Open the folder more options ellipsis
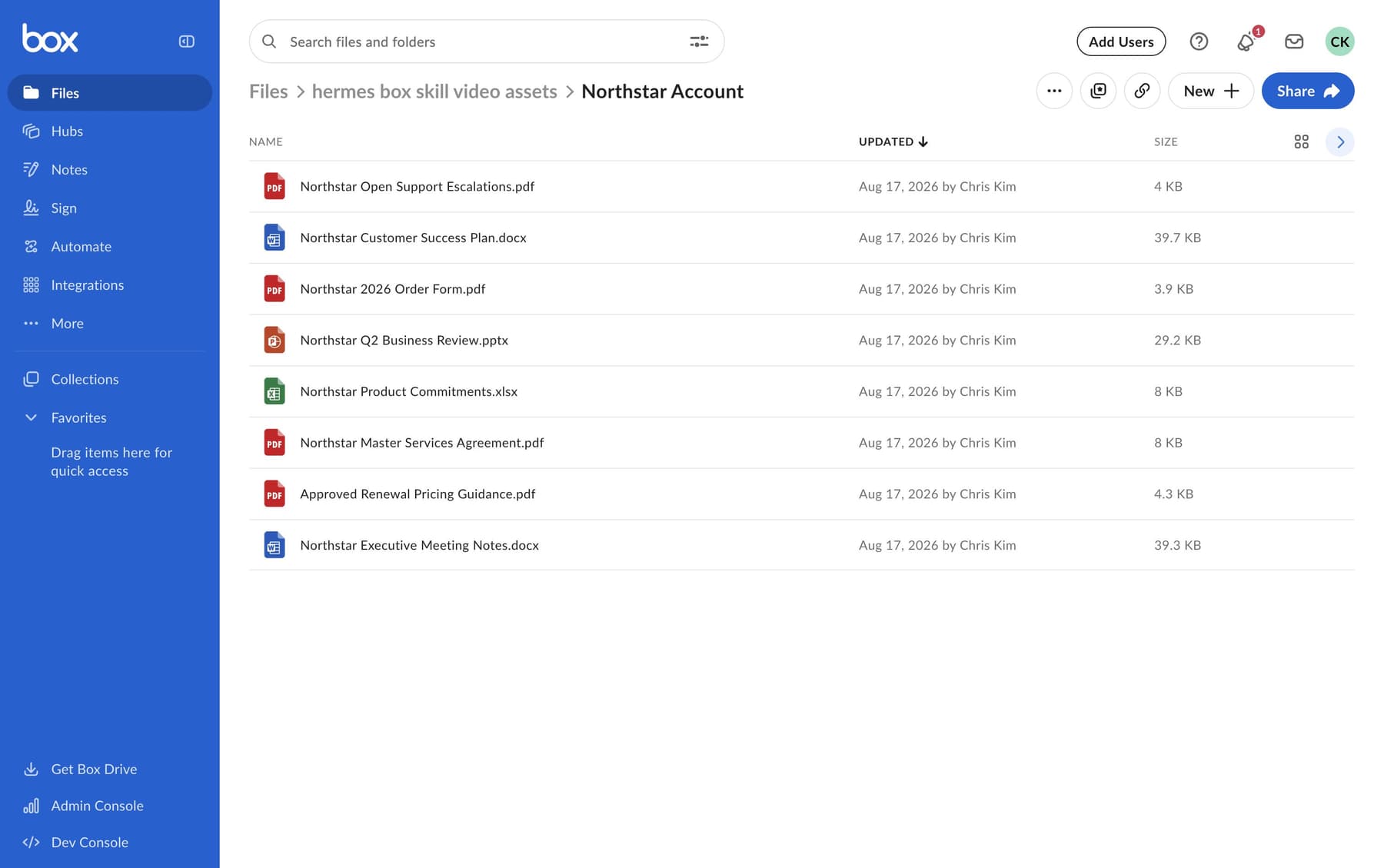This screenshot has height=868, width=1384. (x=1054, y=91)
